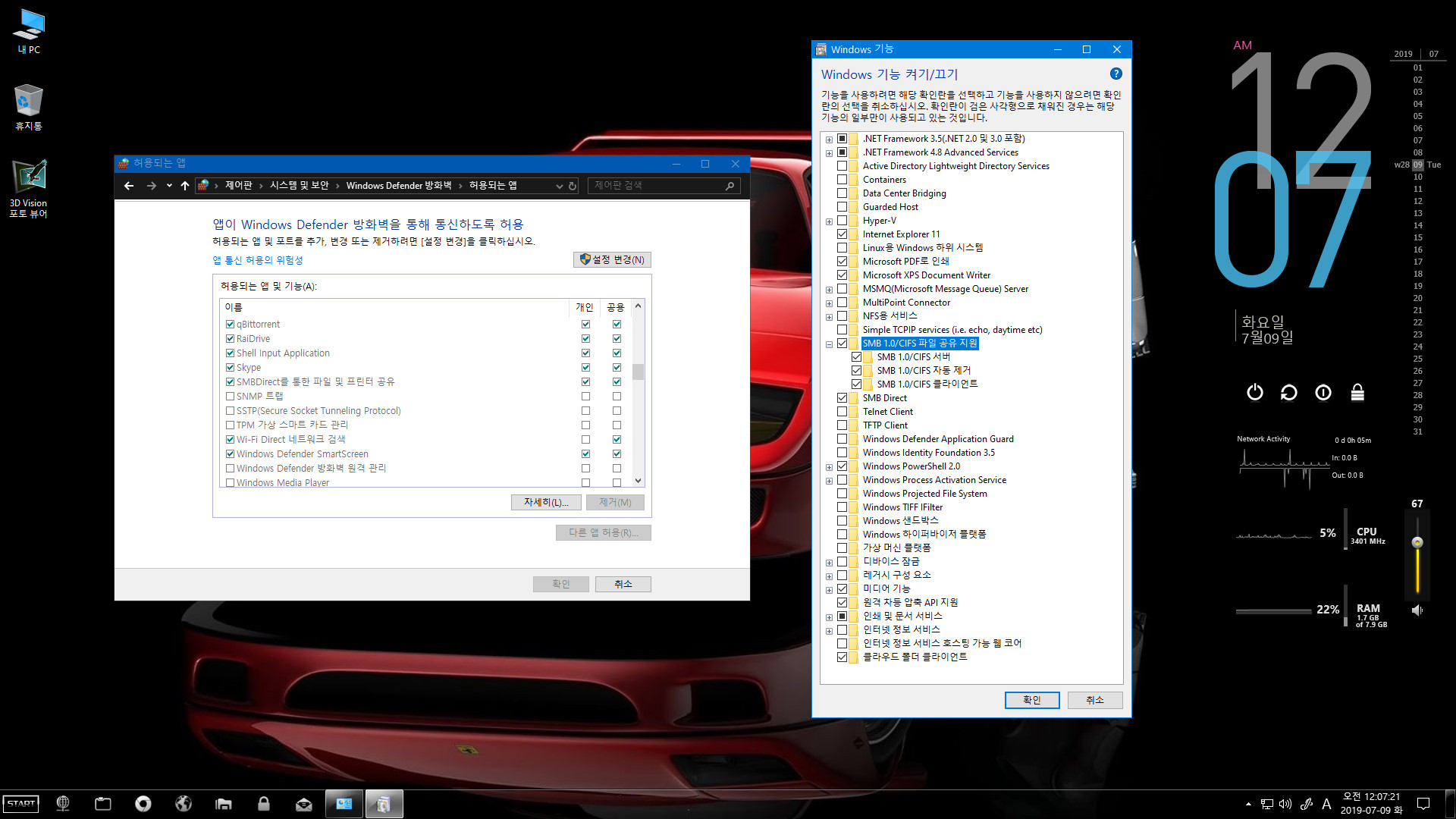Select the Windows Defender 방화벽 breadcrumb
Screen dimensions: 1456x819
pyautogui.click(x=399, y=186)
